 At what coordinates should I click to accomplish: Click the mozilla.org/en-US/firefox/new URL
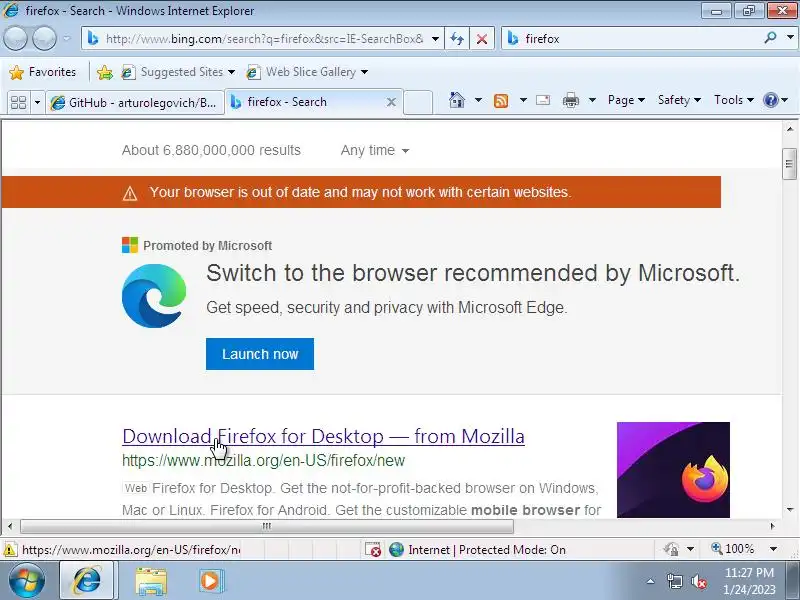click(263, 461)
